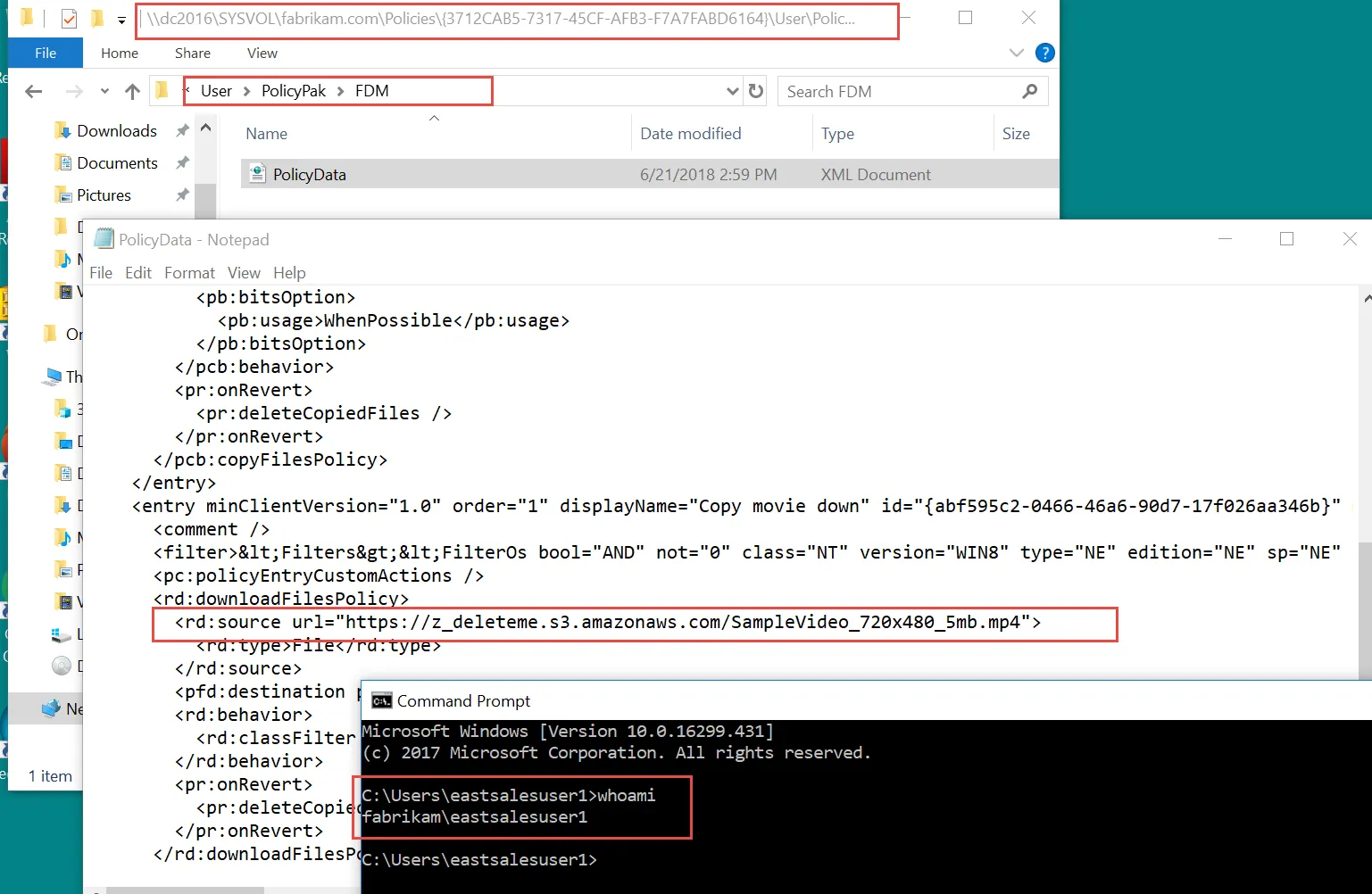The image size is (1372, 894).
Task: Unpin Documents from Quick access
Action: click(181, 162)
